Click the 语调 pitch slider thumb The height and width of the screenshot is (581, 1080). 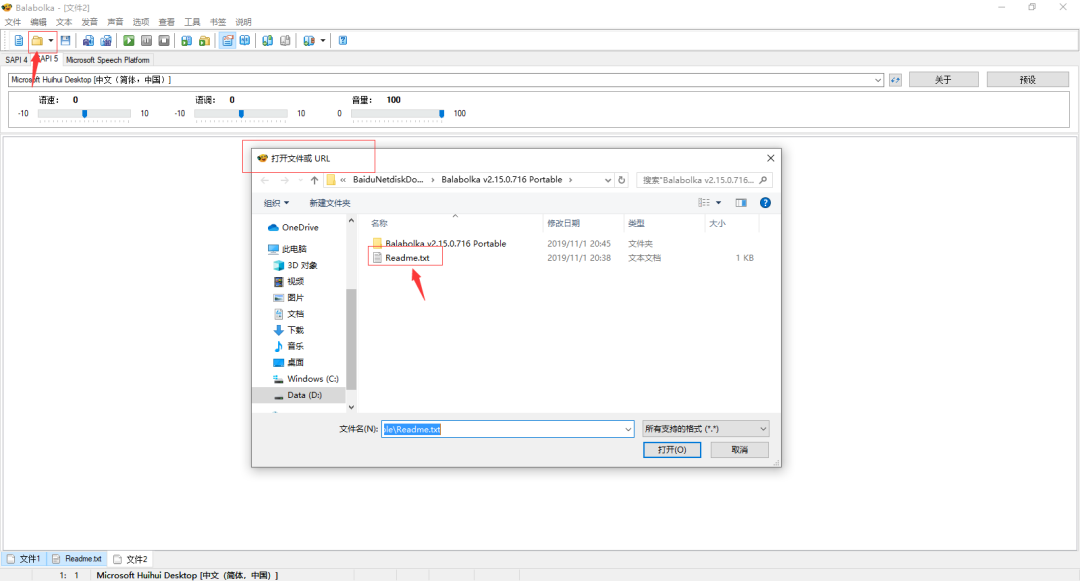(241, 114)
